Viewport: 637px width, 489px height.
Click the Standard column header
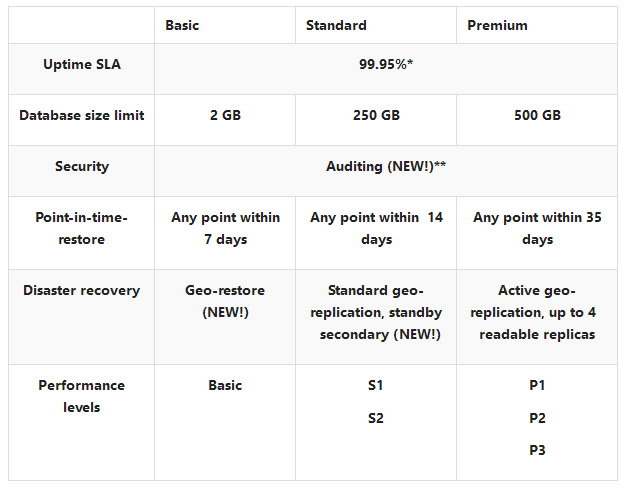click(336, 25)
